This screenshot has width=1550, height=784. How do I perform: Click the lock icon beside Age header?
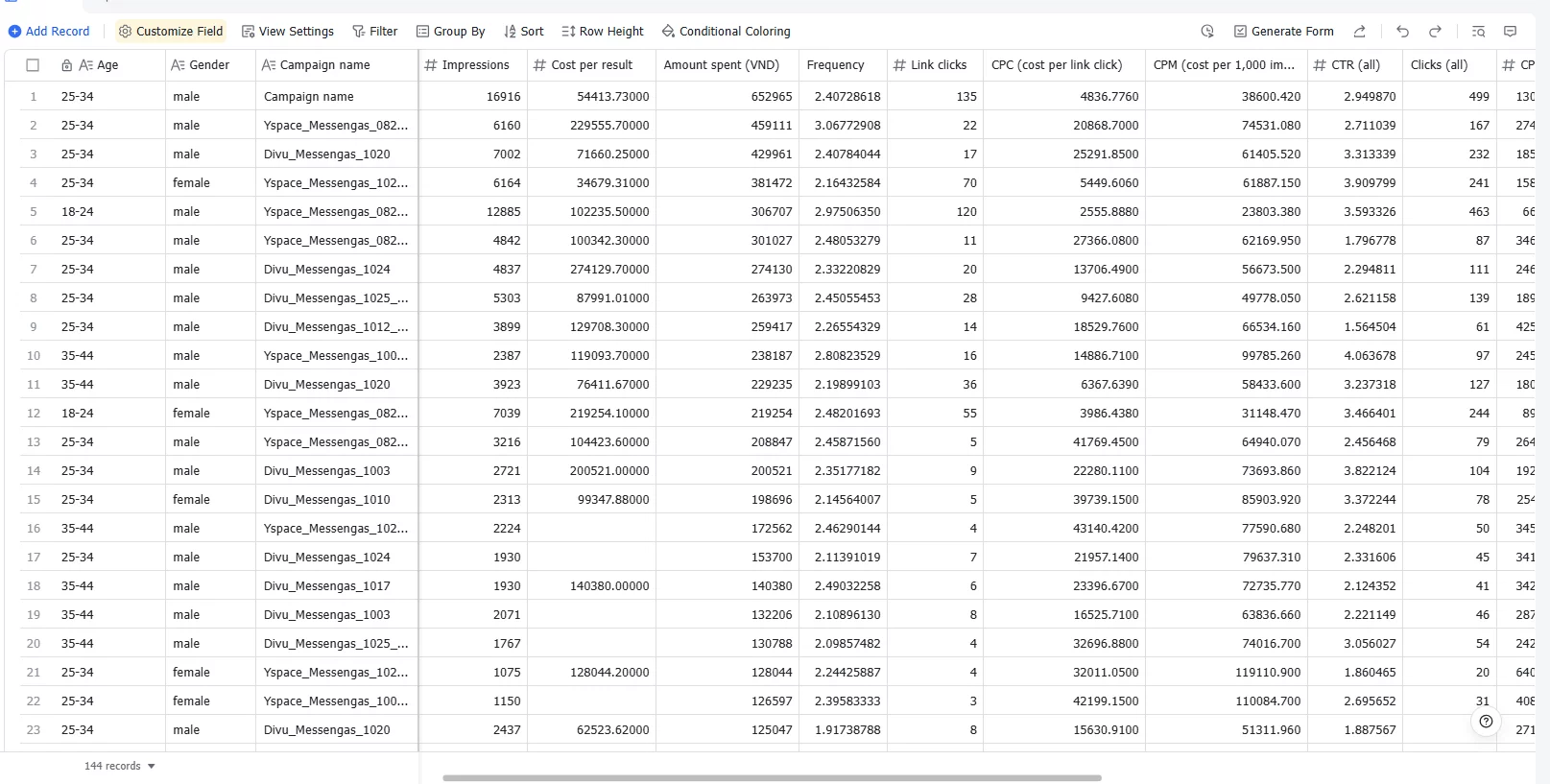tap(66, 65)
